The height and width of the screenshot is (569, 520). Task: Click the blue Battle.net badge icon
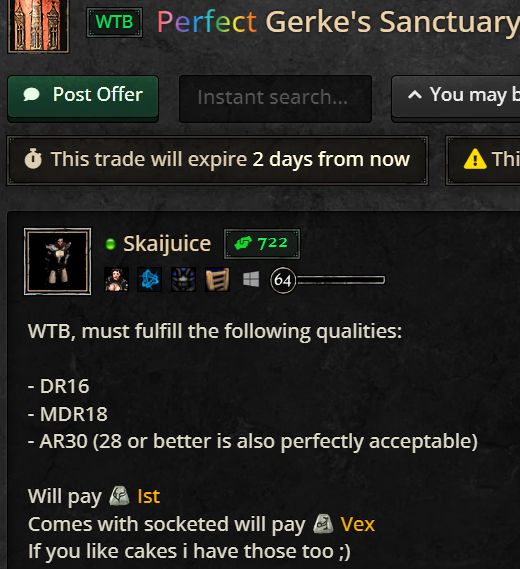point(150,279)
